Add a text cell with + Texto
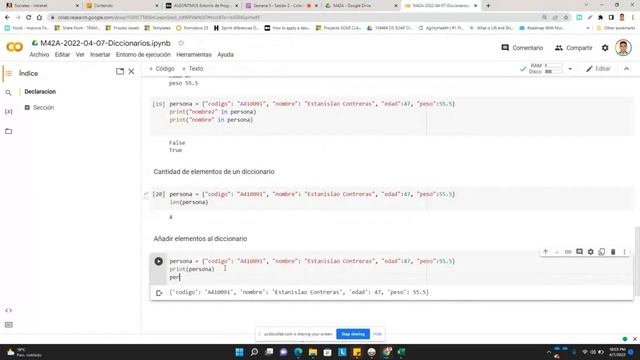 tap(193, 69)
